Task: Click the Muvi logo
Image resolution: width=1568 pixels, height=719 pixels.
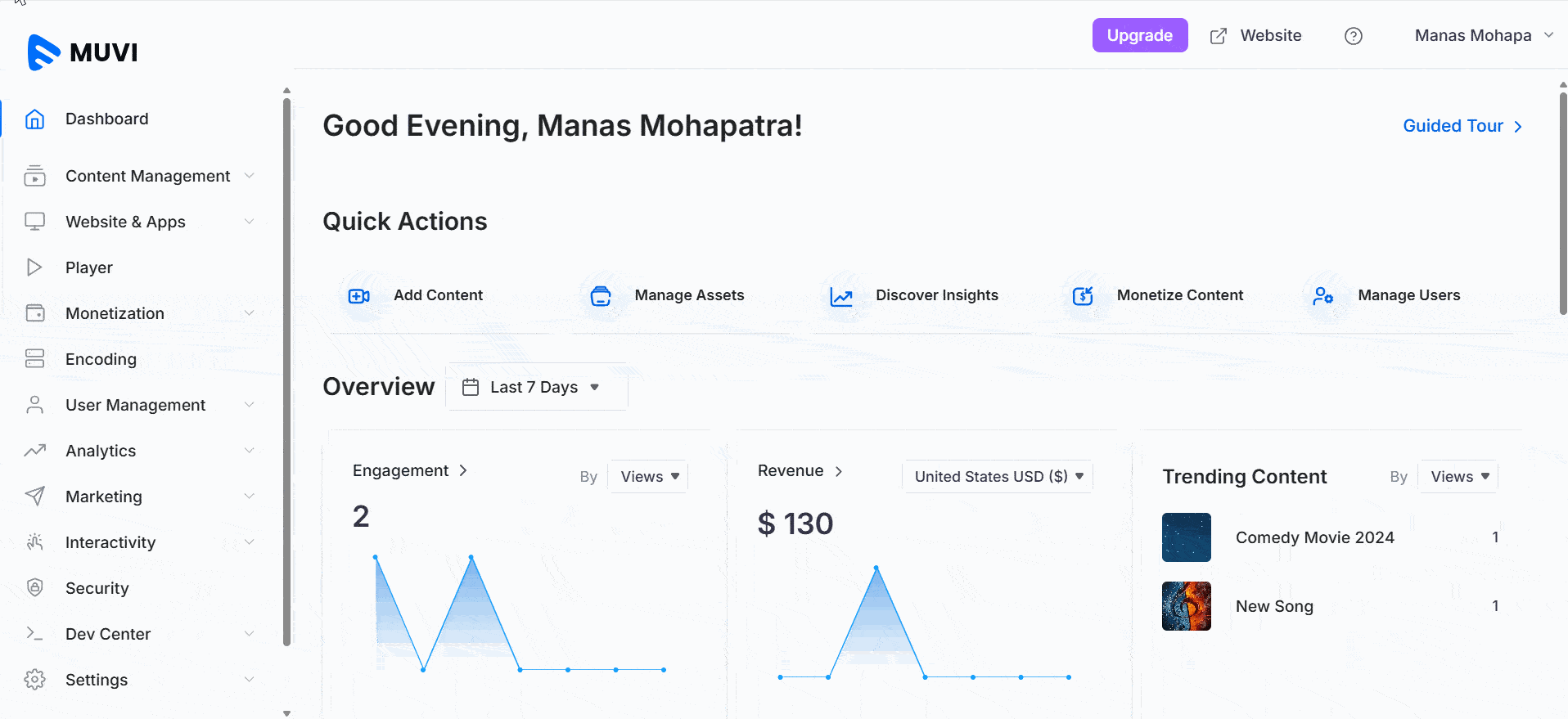Action: click(83, 52)
